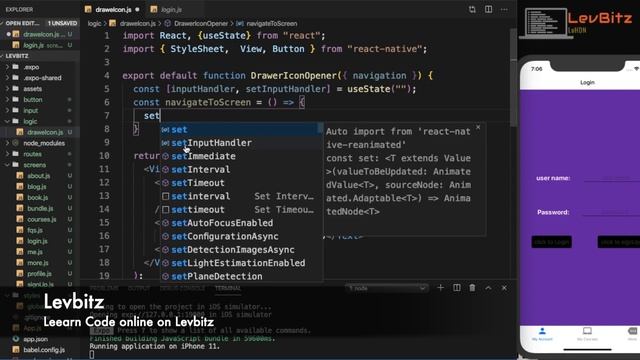The image size is (640, 360).
Task: Split the editor to the right
Action: tap(488, 9)
